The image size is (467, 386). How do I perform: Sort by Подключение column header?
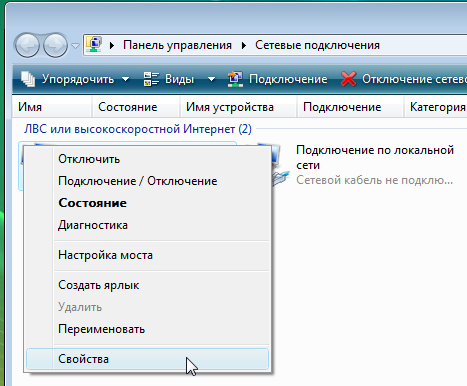click(350, 107)
